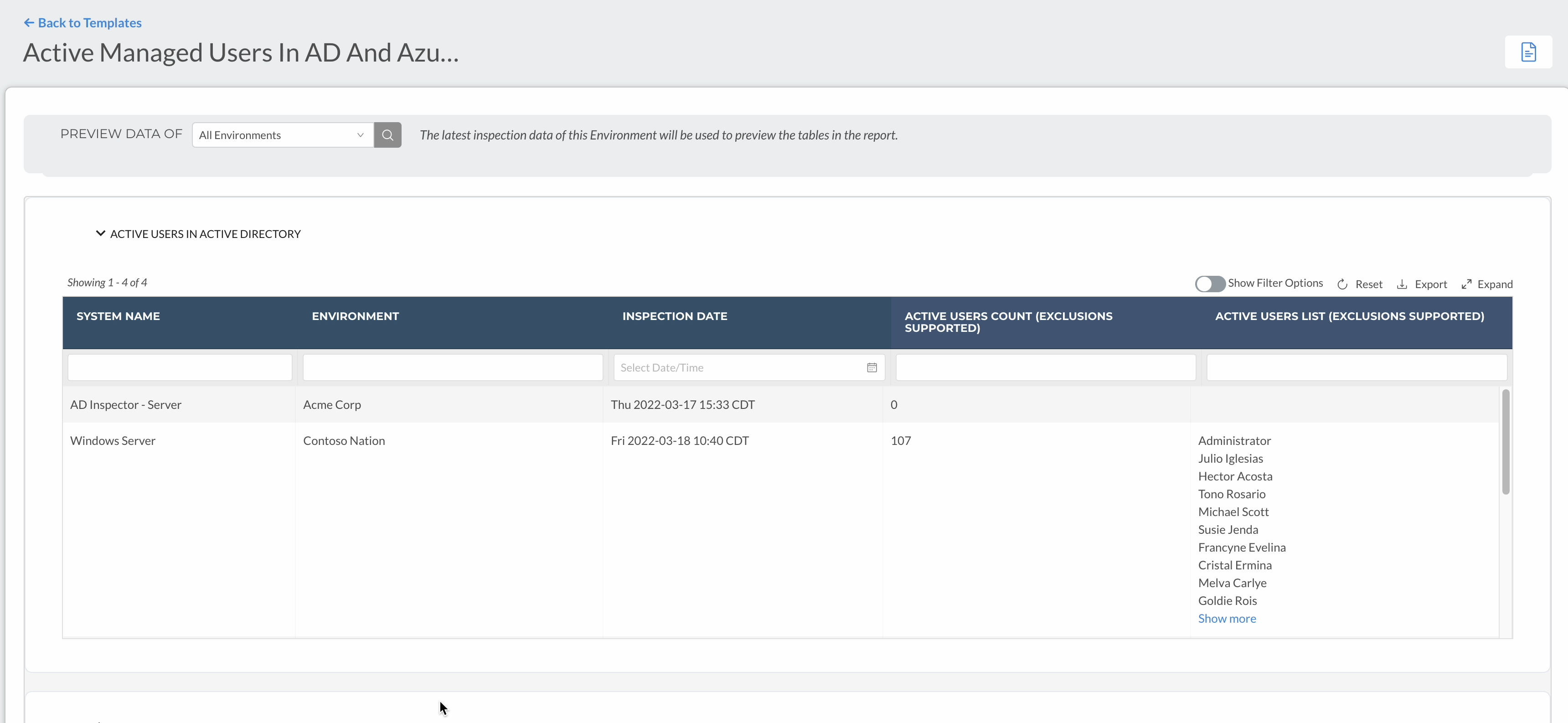Click the Environment filter input field
The image size is (1568, 723).
pyautogui.click(x=452, y=367)
